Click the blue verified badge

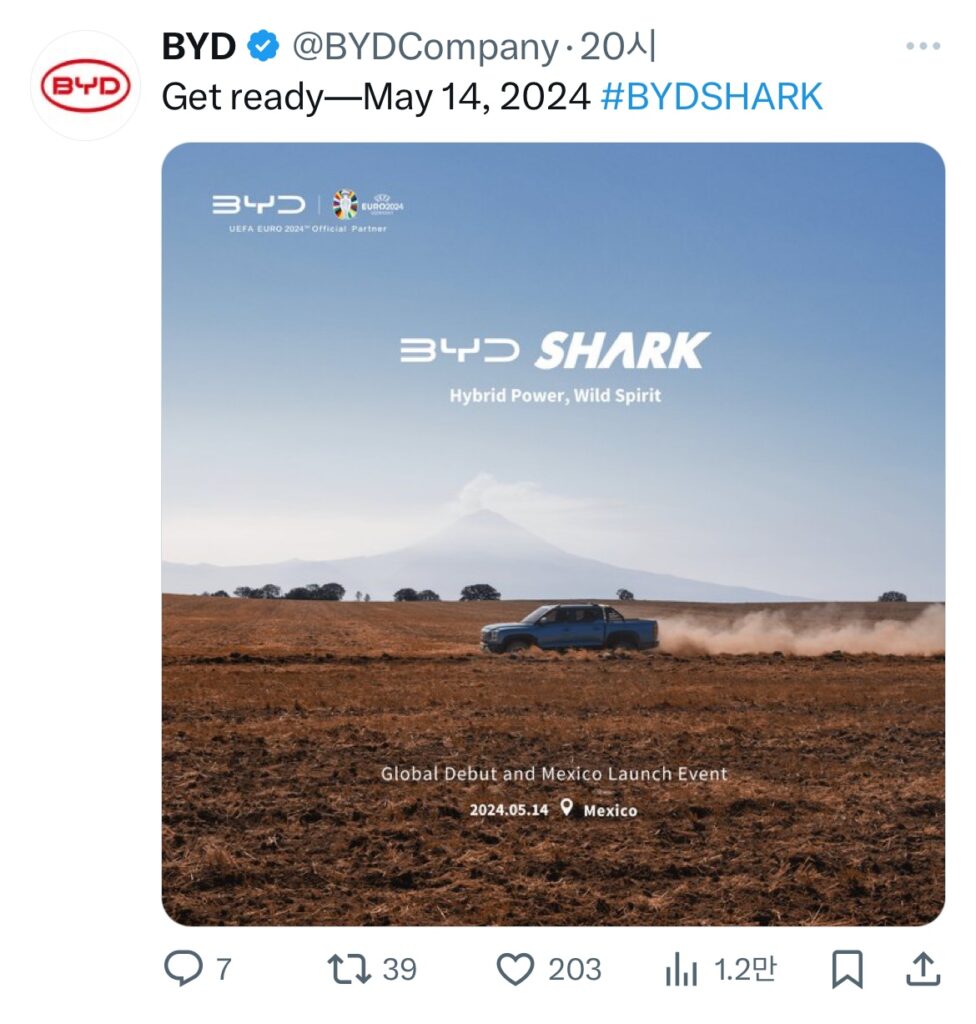[263, 47]
